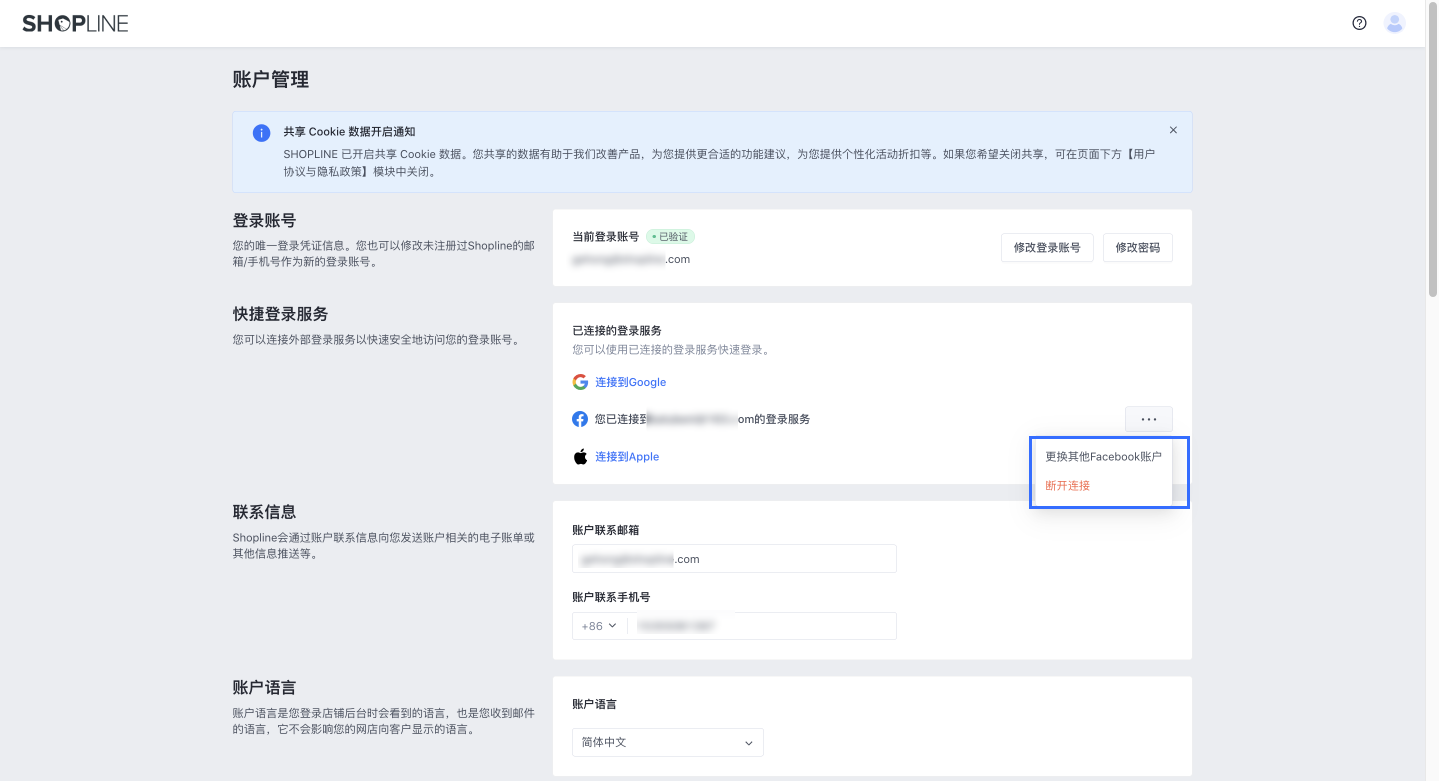This screenshot has height=781, width=1439.
Task: Click the blue info icon in the Cookie notice
Action: [261, 131]
